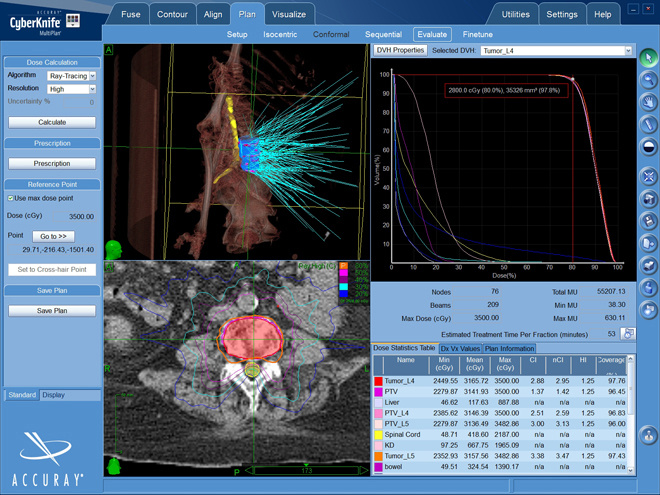Click the floppy disk save icon

[649, 221]
